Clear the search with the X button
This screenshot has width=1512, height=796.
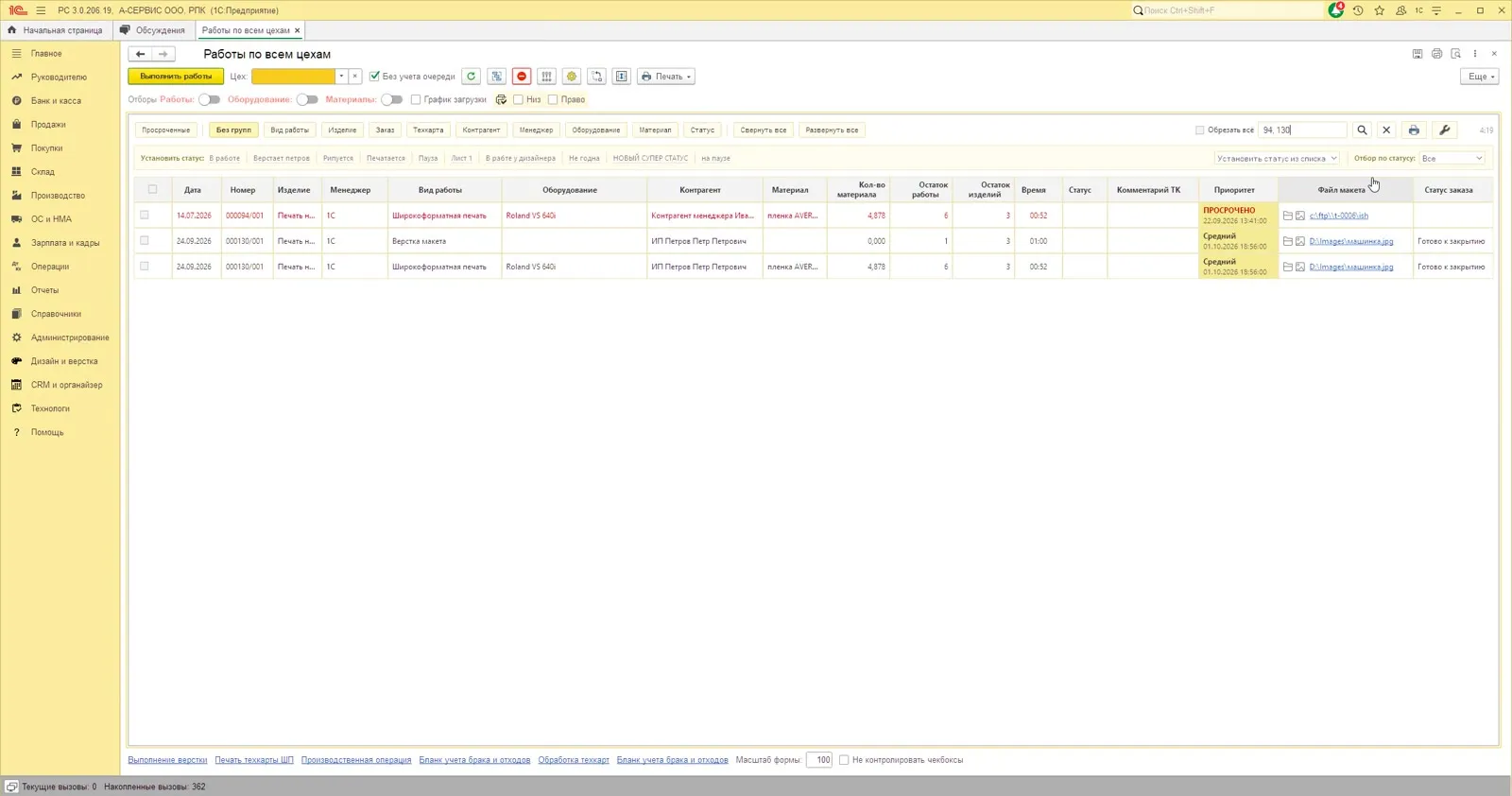pos(1386,130)
